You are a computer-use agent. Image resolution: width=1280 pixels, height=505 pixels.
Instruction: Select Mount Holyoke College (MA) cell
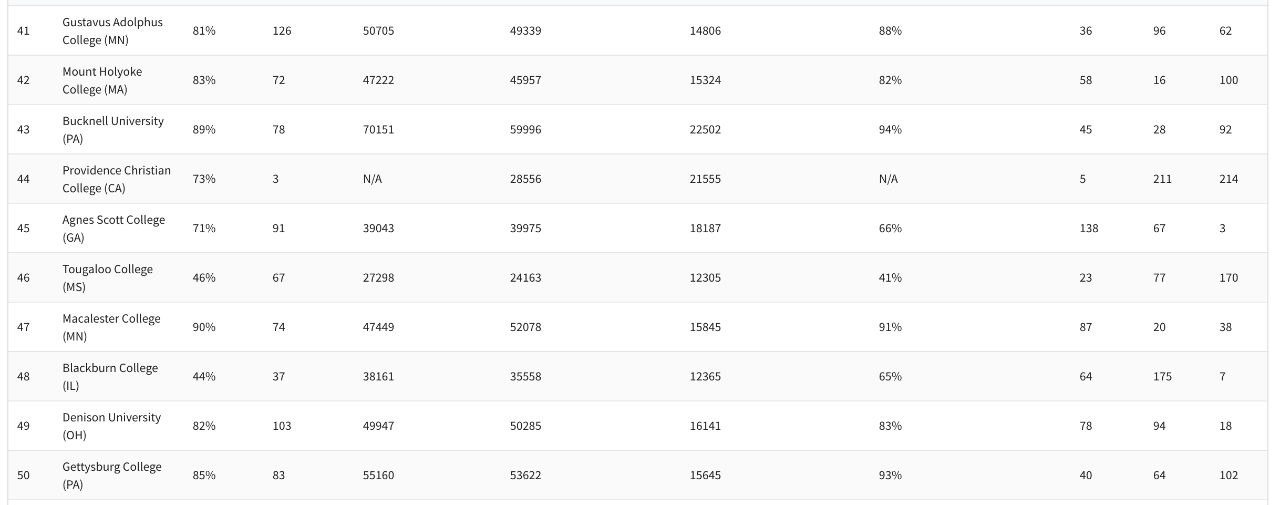click(102, 80)
